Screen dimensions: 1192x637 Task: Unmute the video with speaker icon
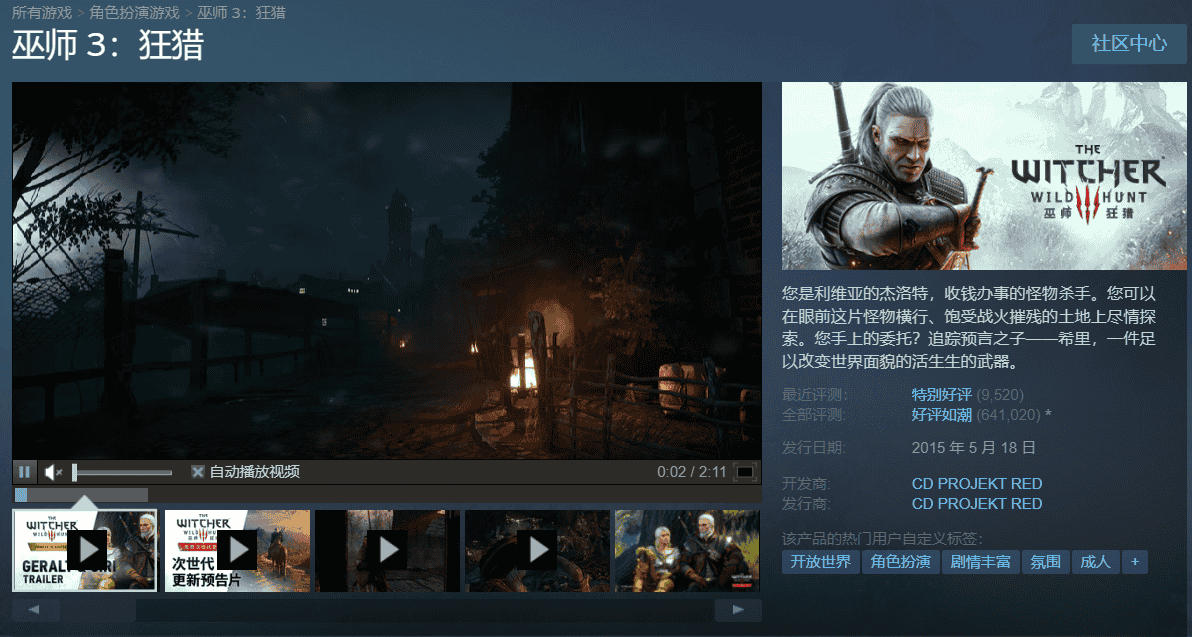(52, 472)
